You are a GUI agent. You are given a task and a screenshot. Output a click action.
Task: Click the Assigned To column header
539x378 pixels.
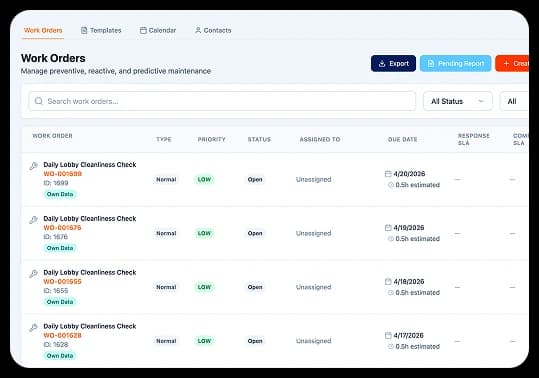[320, 139]
